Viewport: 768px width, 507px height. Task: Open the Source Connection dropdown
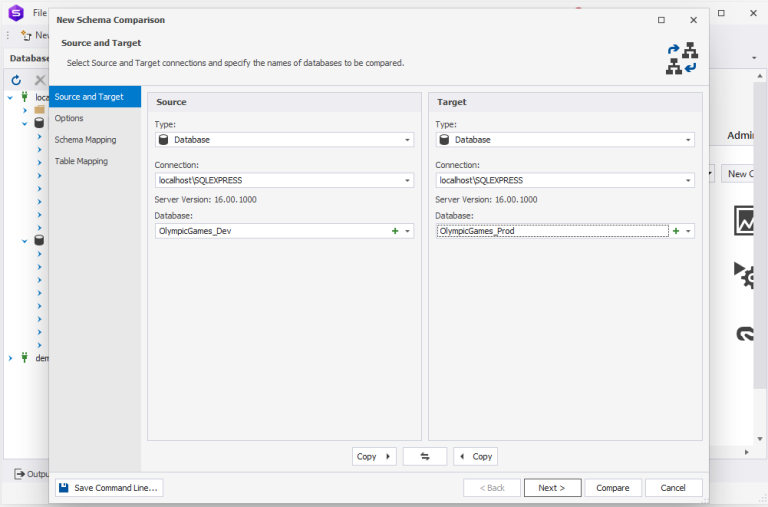tap(407, 181)
